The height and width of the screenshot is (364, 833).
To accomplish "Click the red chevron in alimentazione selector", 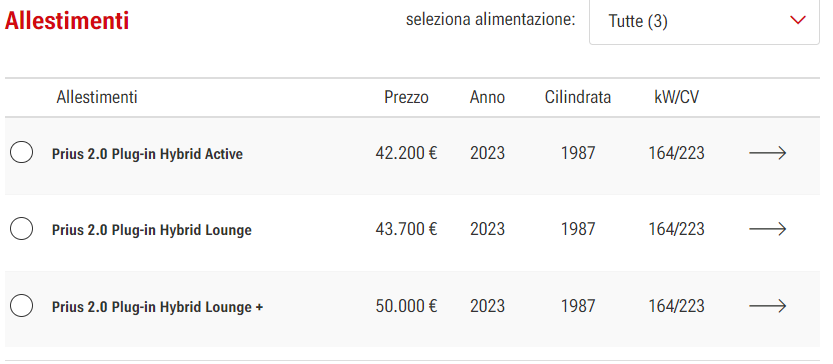I will pos(798,21).
